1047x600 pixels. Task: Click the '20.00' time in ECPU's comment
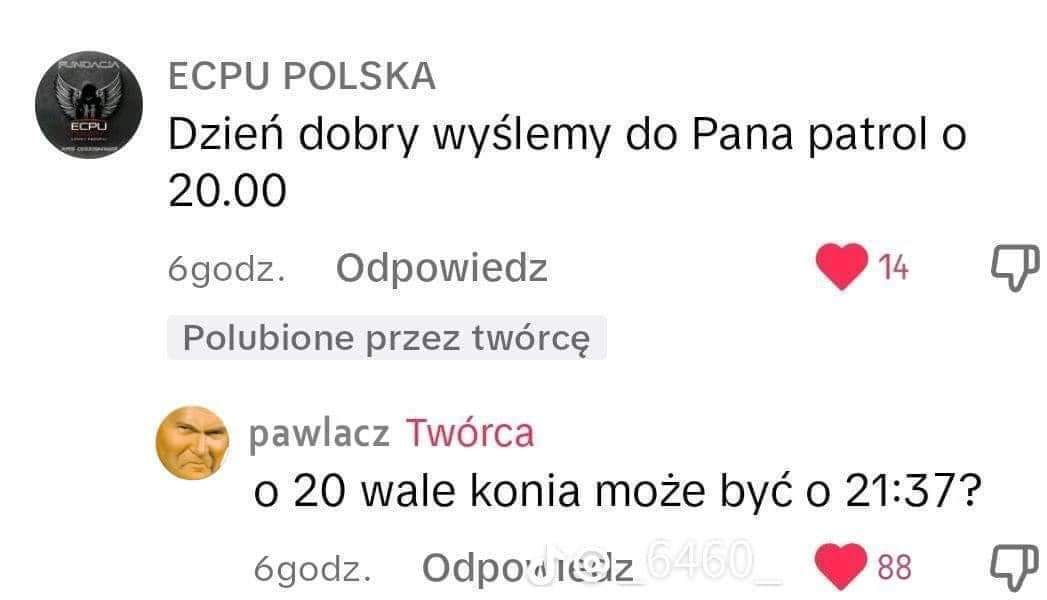pyautogui.click(x=228, y=191)
